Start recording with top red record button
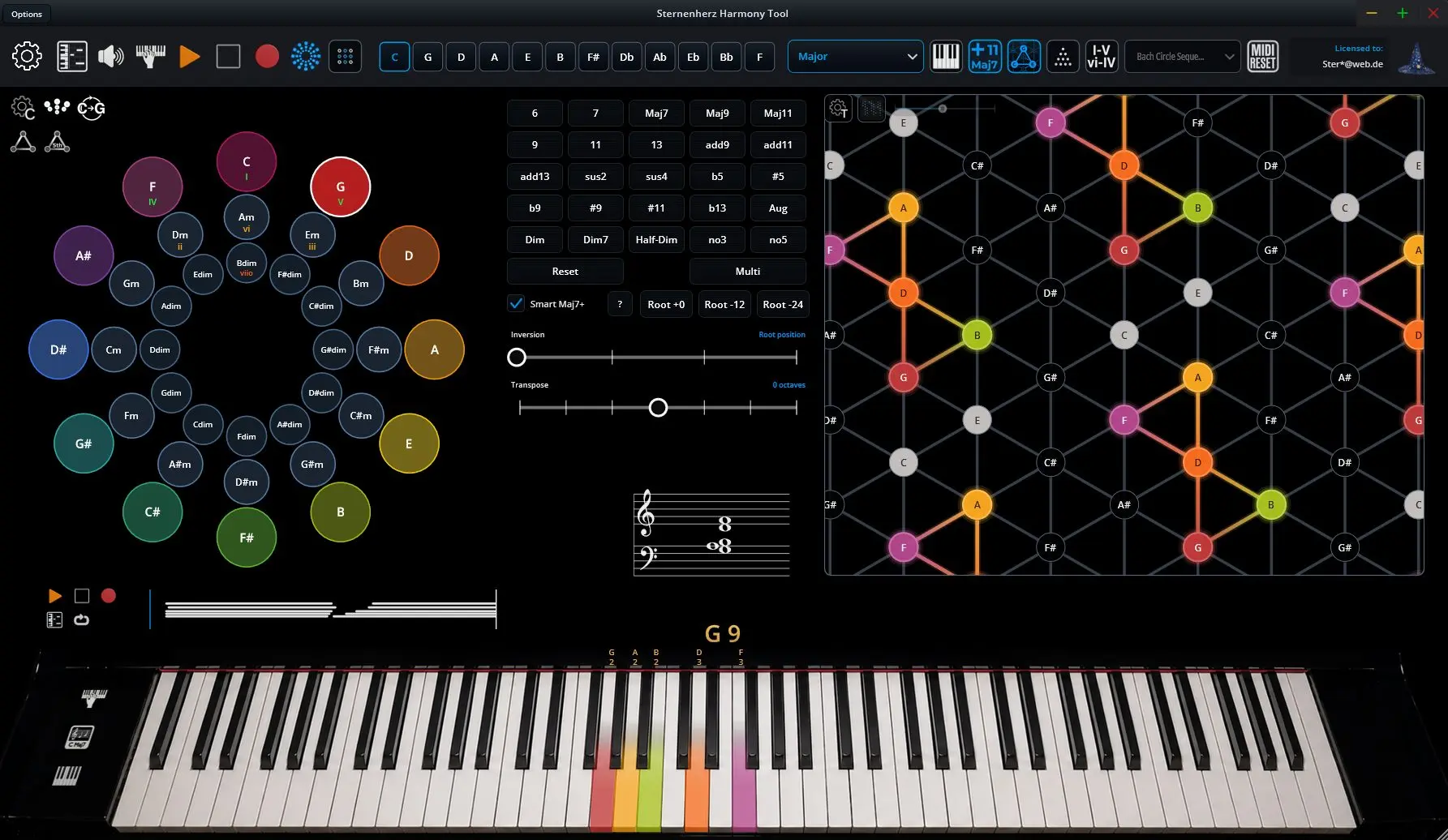This screenshot has height=840, width=1448. (267, 56)
